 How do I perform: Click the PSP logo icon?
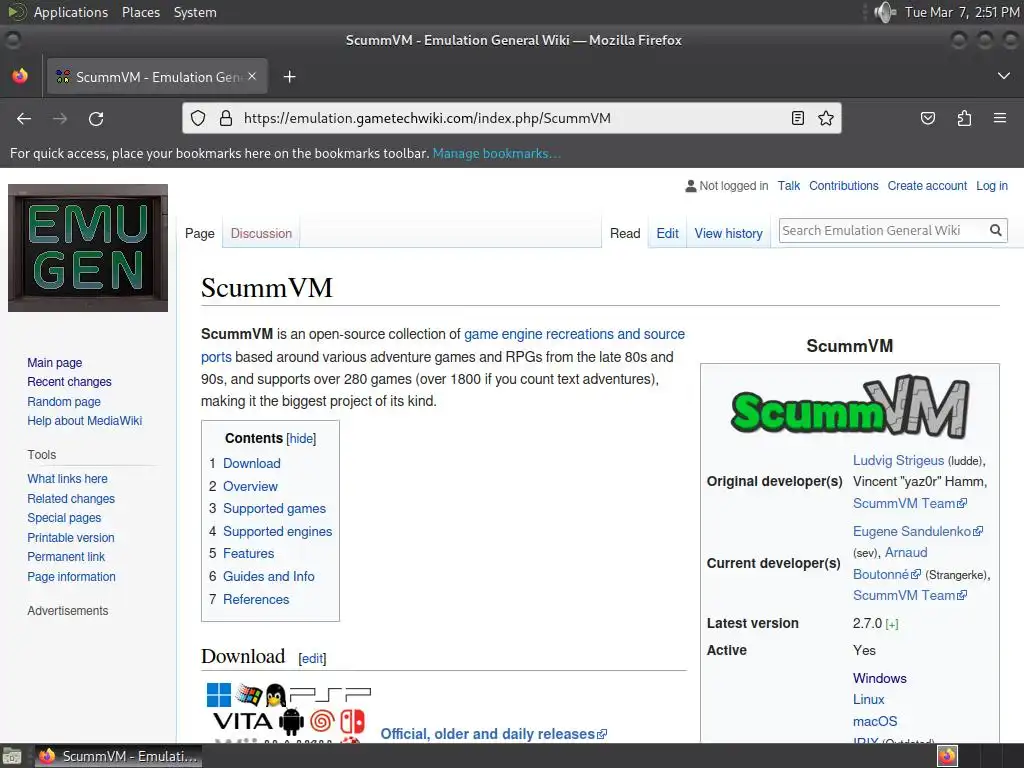coord(330,695)
